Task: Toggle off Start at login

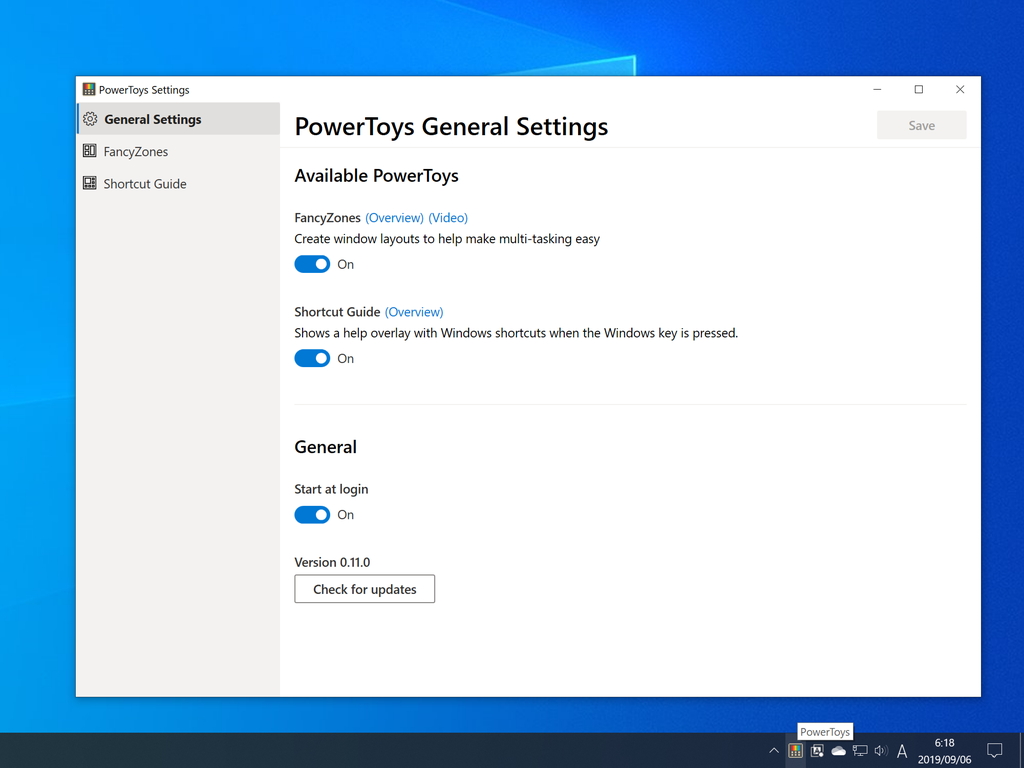Action: pyautogui.click(x=312, y=514)
